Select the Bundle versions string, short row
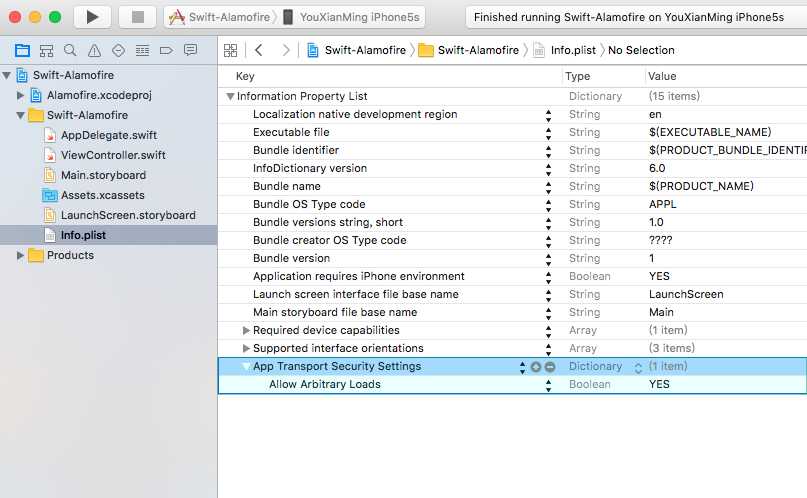The width and height of the screenshot is (807, 498). pos(513,222)
